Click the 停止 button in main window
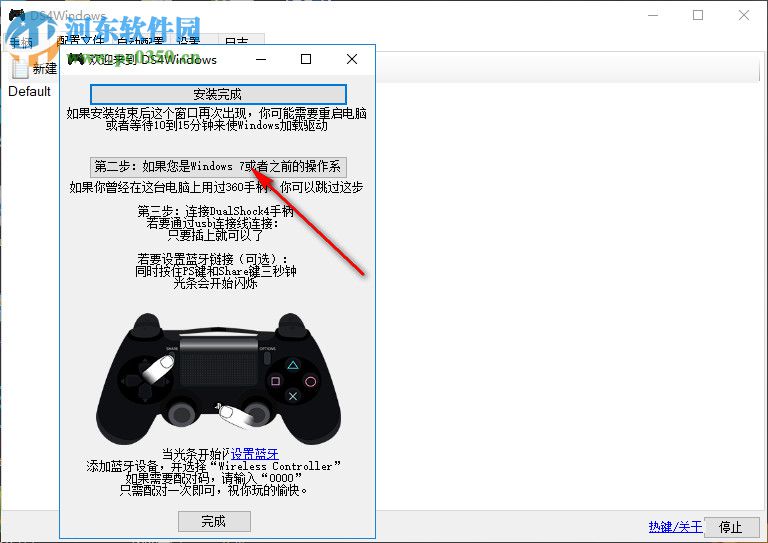The image size is (768, 543). 730,527
